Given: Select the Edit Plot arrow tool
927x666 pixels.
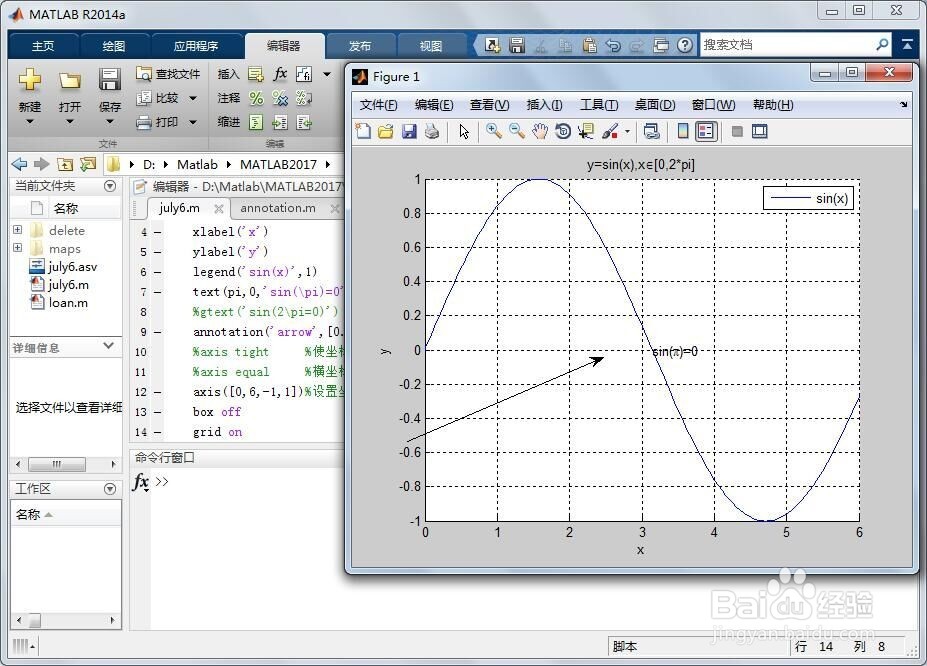Looking at the screenshot, I should [464, 131].
